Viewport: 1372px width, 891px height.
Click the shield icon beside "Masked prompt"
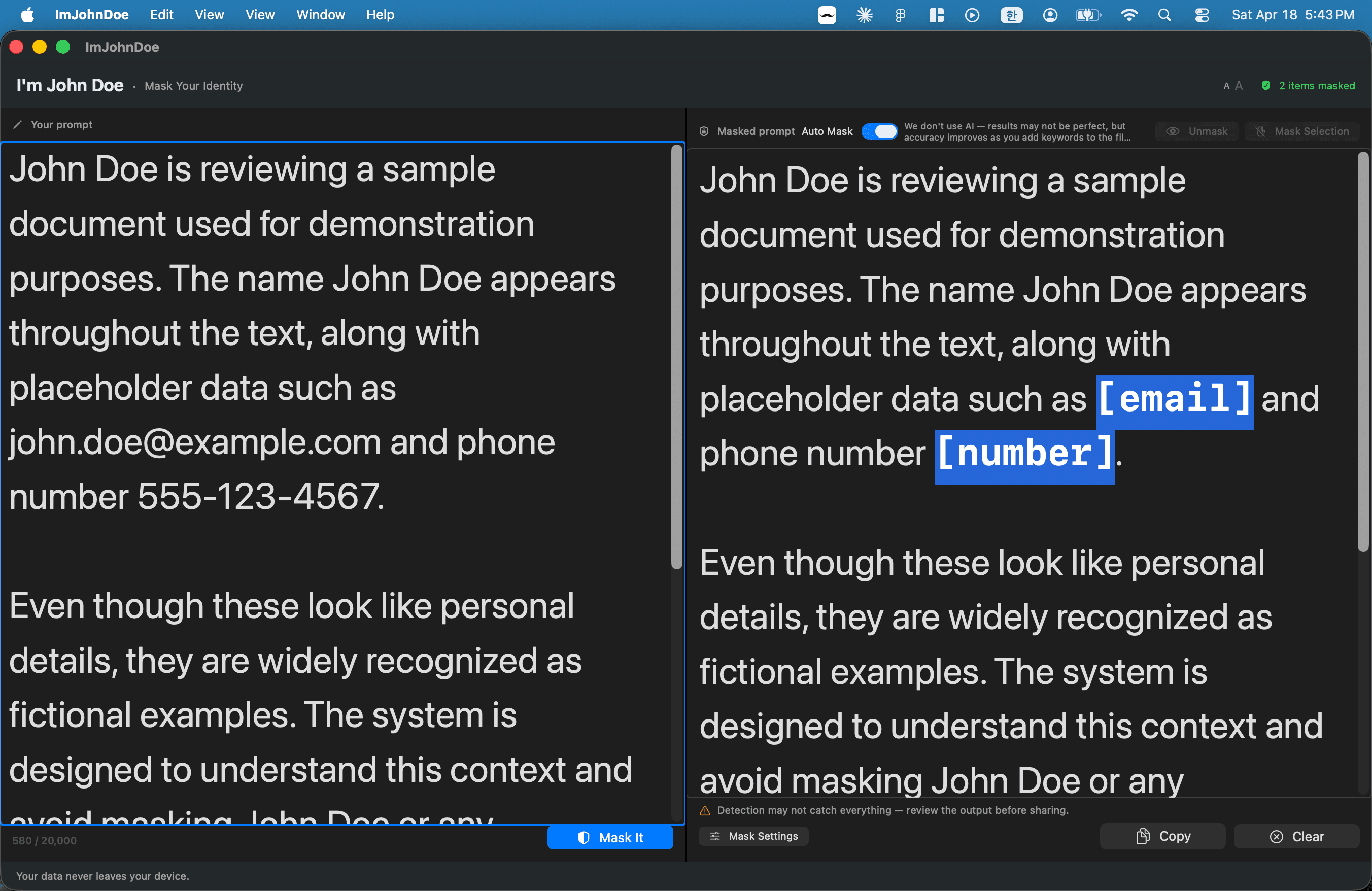point(704,131)
